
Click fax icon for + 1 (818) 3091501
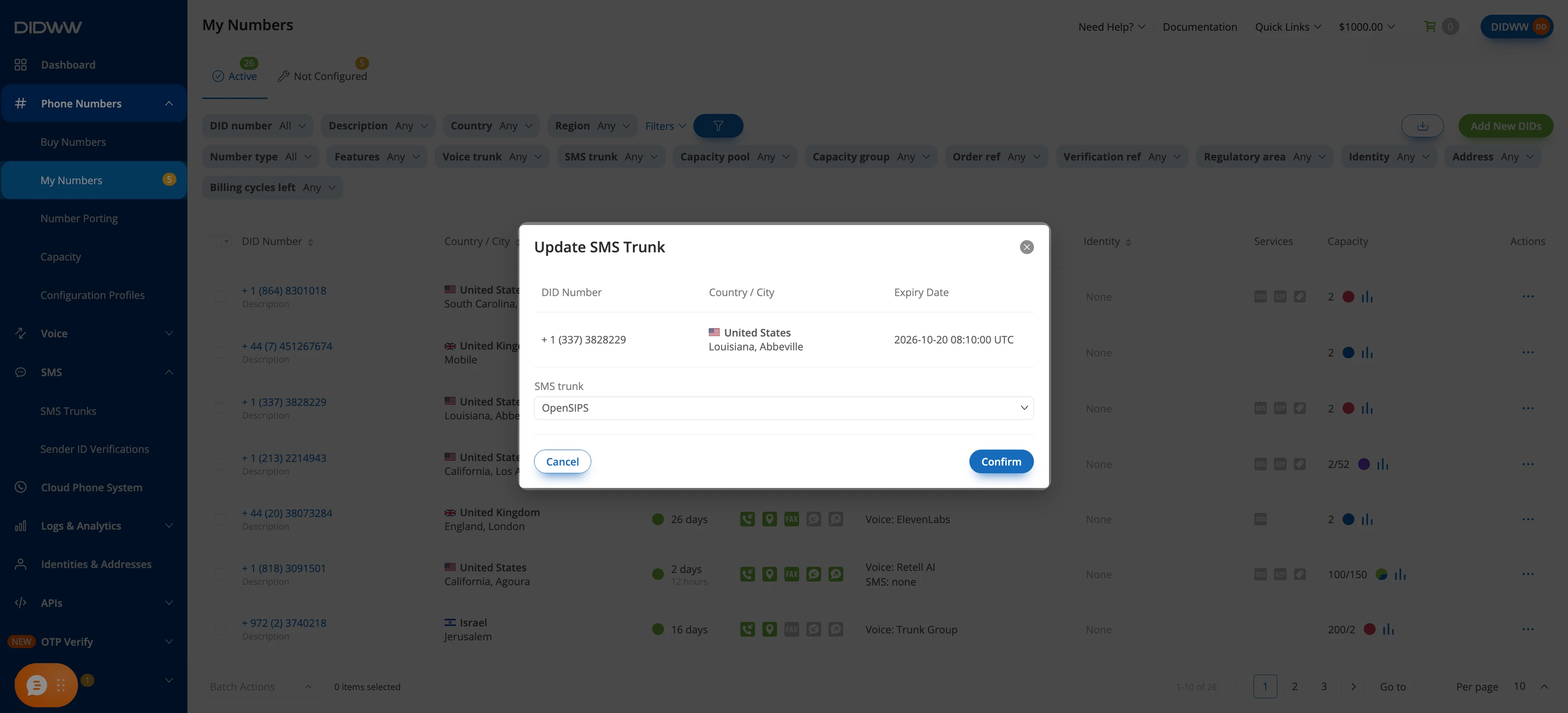coord(791,574)
